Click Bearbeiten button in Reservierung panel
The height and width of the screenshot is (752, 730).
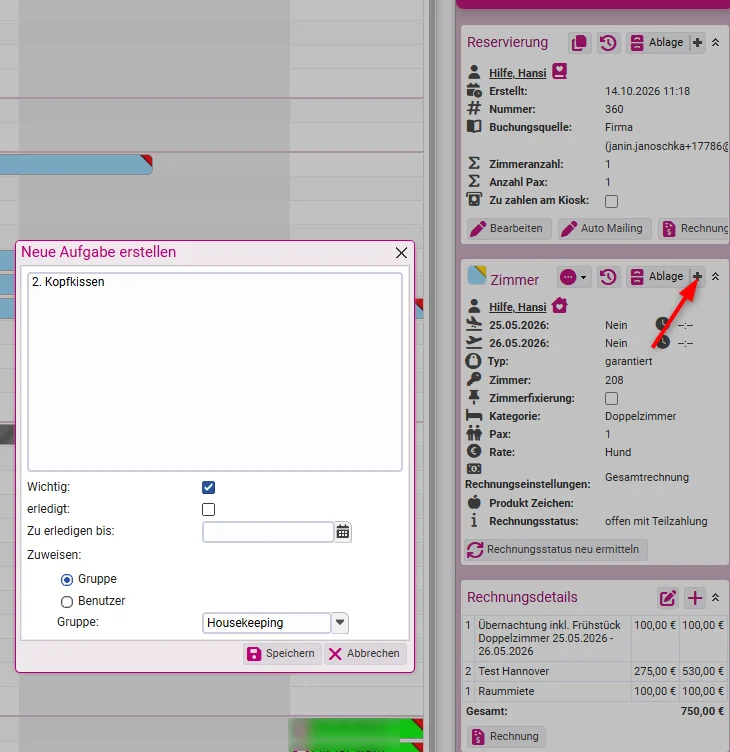(509, 228)
